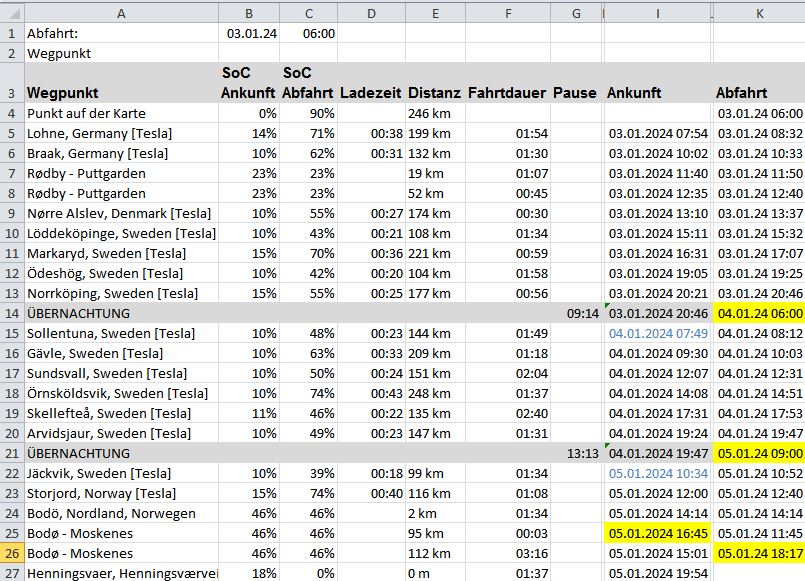
Task: Select 'Storjord, Norway [Tesla]' cell
Action: 121,493
